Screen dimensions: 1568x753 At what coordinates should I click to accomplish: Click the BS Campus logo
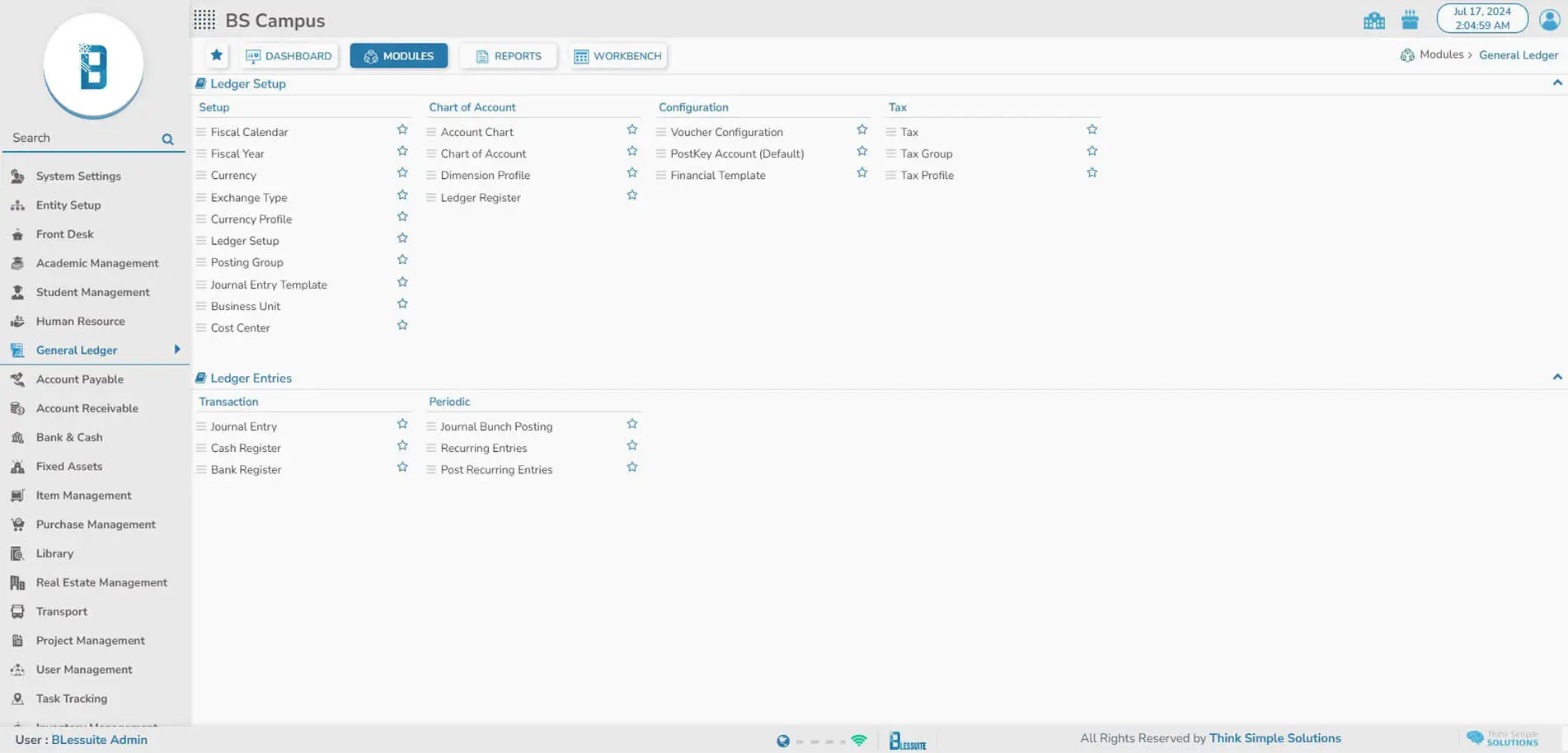click(x=93, y=66)
